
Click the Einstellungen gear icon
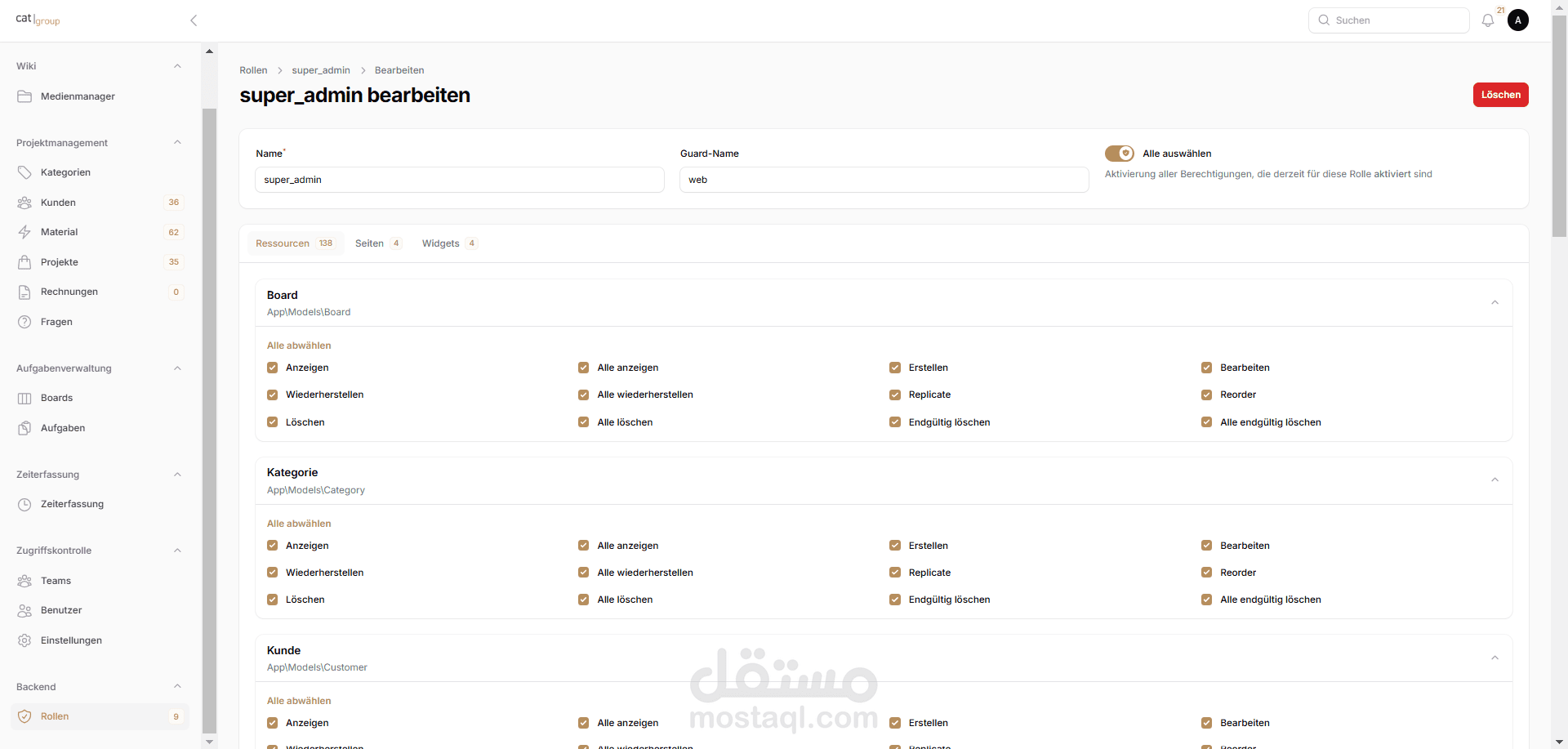coord(24,640)
